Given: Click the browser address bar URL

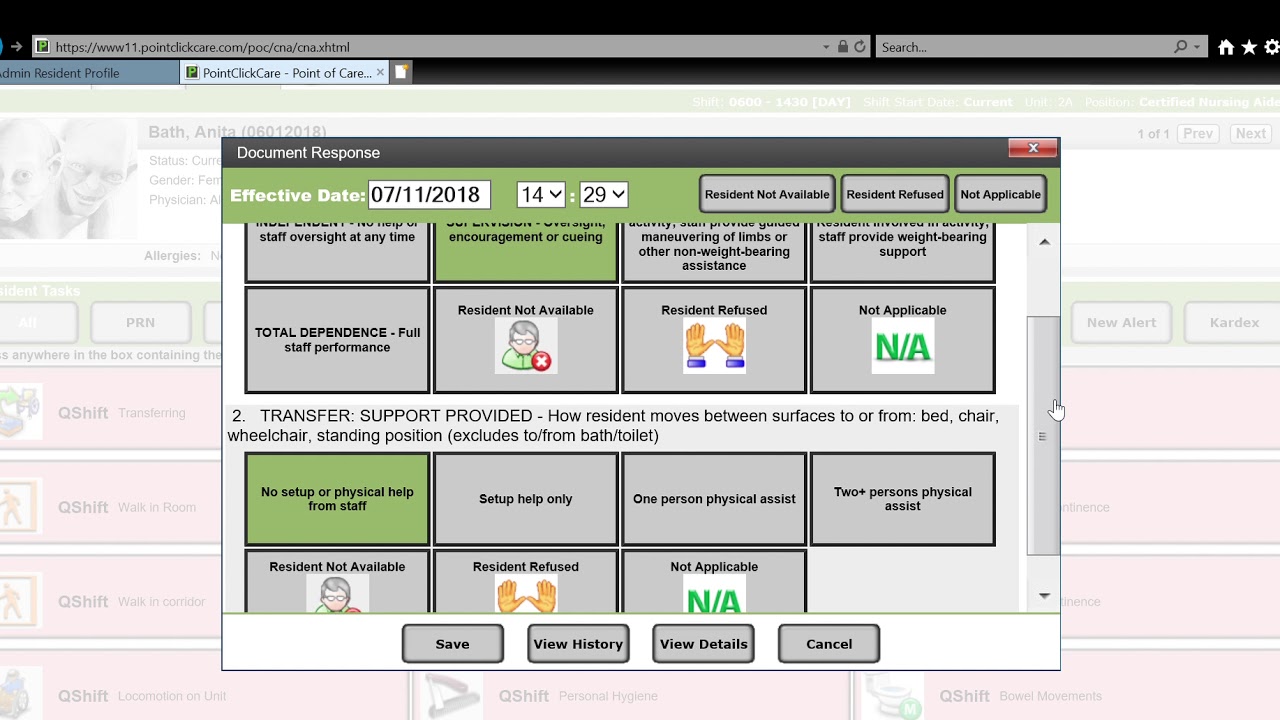Looking at the screenshot, I should 203,47.
